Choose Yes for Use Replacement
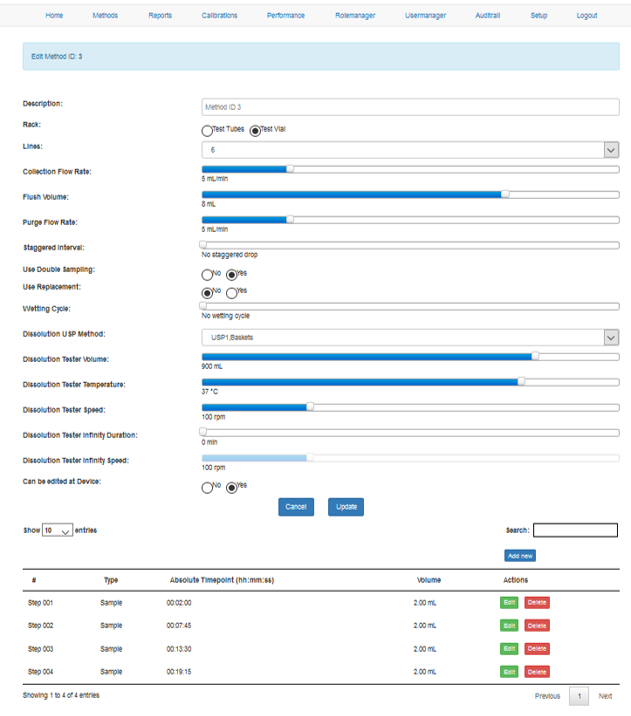The image size is (631, 716). pyautogui.click(x=232, y=293)
